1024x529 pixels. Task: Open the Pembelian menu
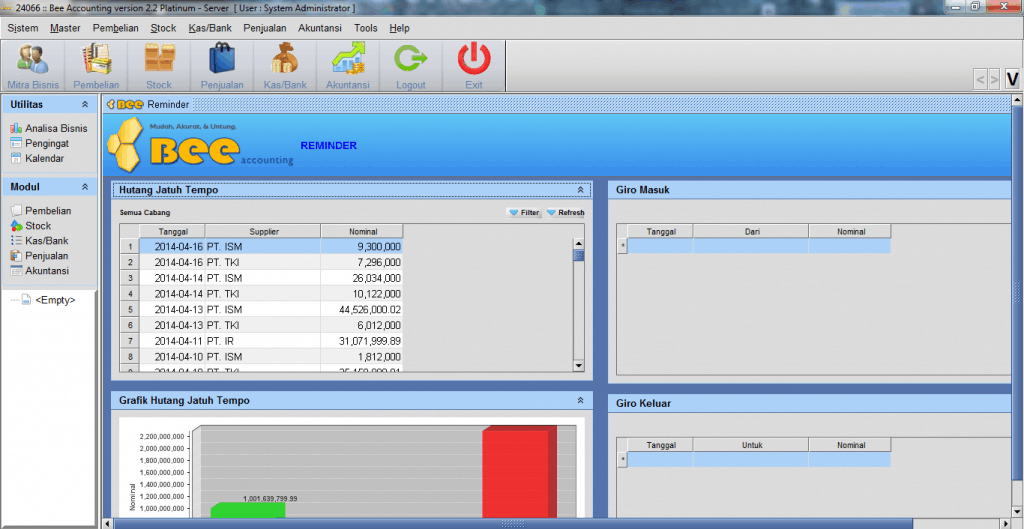tap(116, 28)
